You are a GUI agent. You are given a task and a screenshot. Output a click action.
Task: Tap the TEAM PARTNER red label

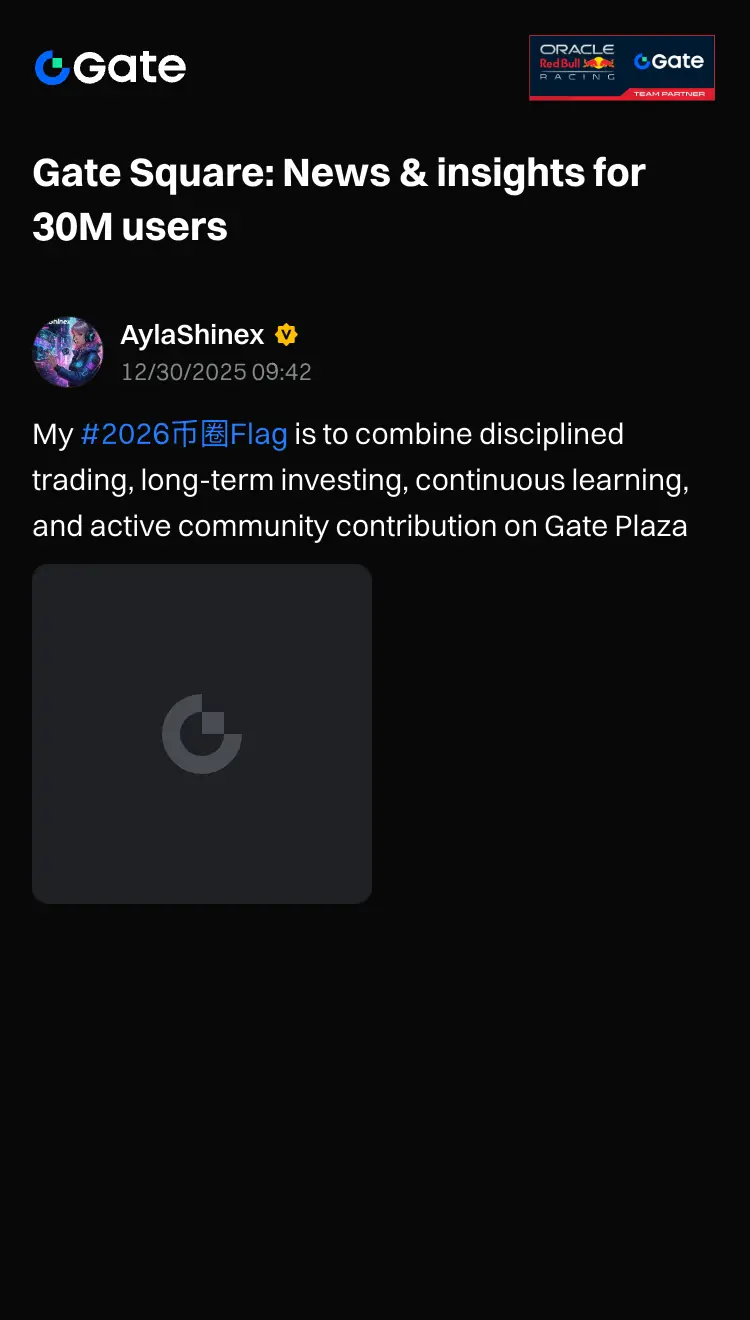coord(669,94)
